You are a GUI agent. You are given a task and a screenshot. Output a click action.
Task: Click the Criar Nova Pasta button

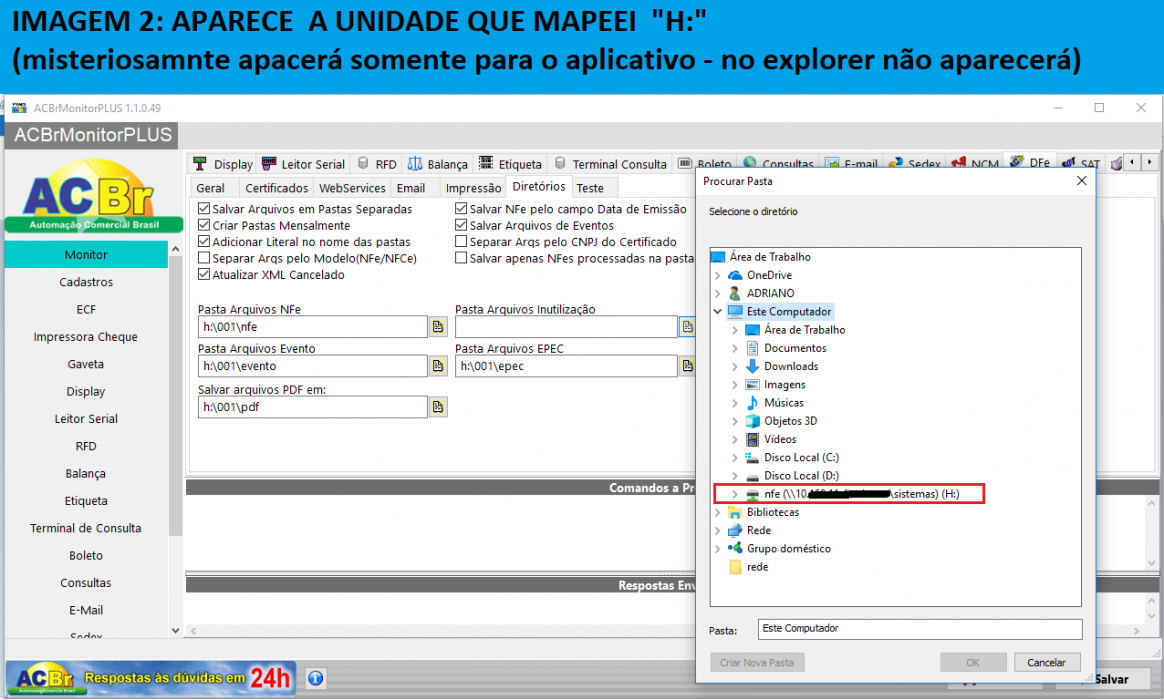pos(757,663)
